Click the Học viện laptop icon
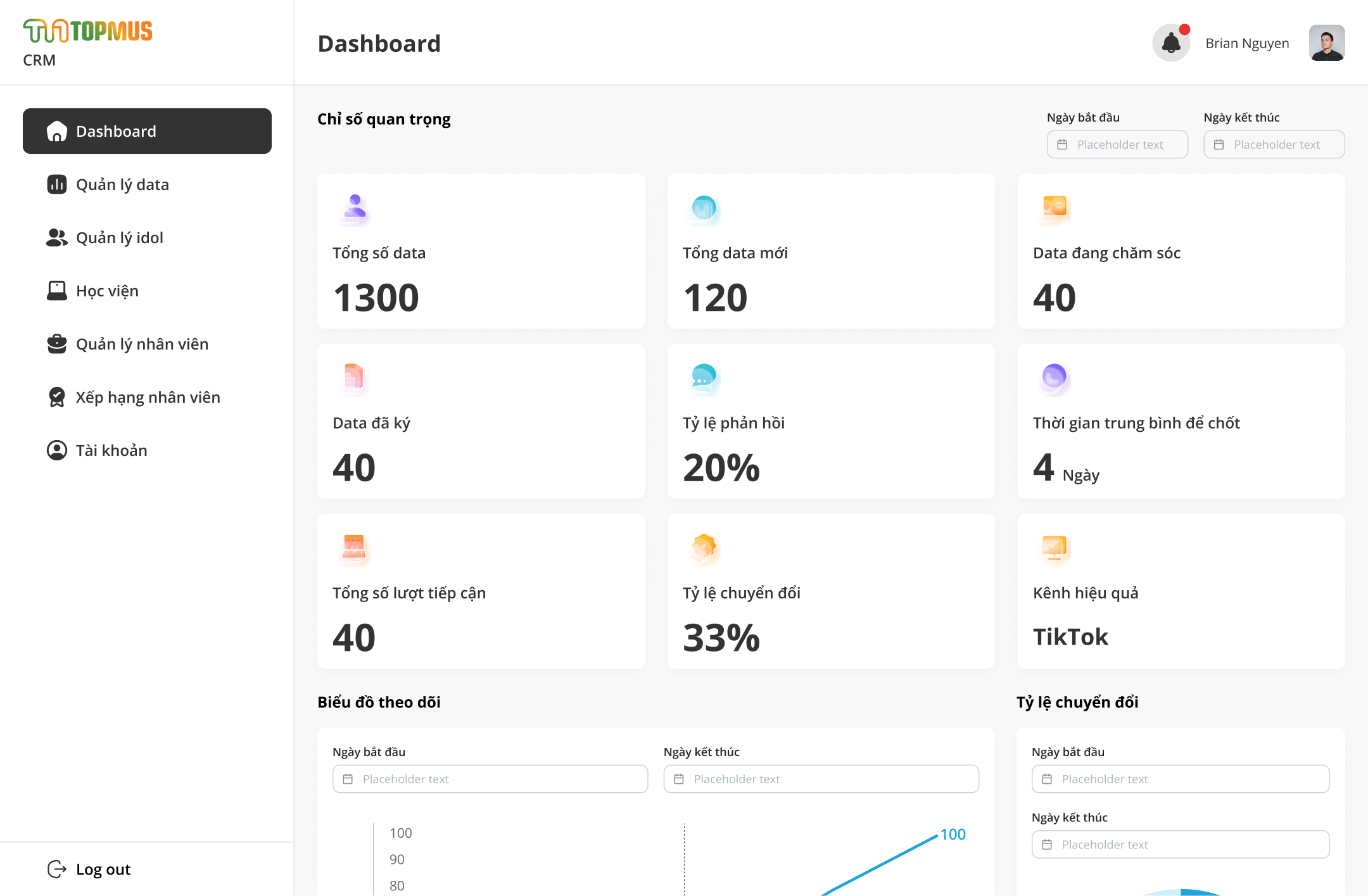1368x896 pixels. pyautogui.click(x=57, y=291)
